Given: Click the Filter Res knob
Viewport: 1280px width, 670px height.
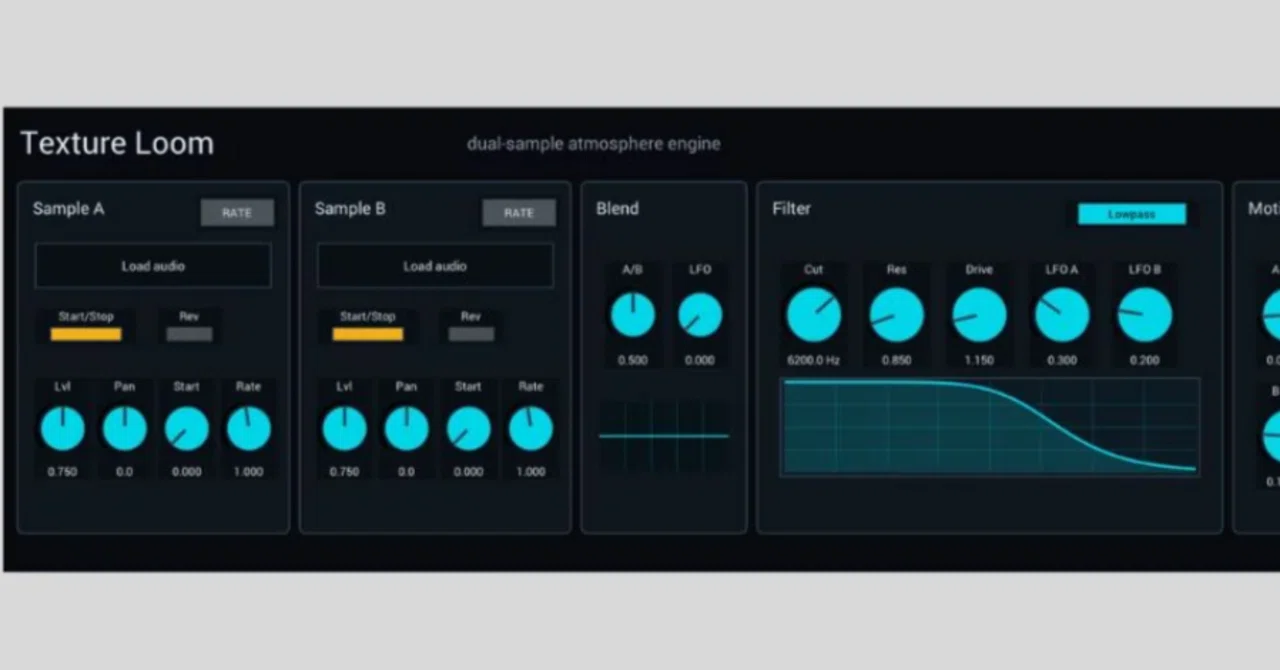Looking at the screenshot, I should [x=897, y=315].
